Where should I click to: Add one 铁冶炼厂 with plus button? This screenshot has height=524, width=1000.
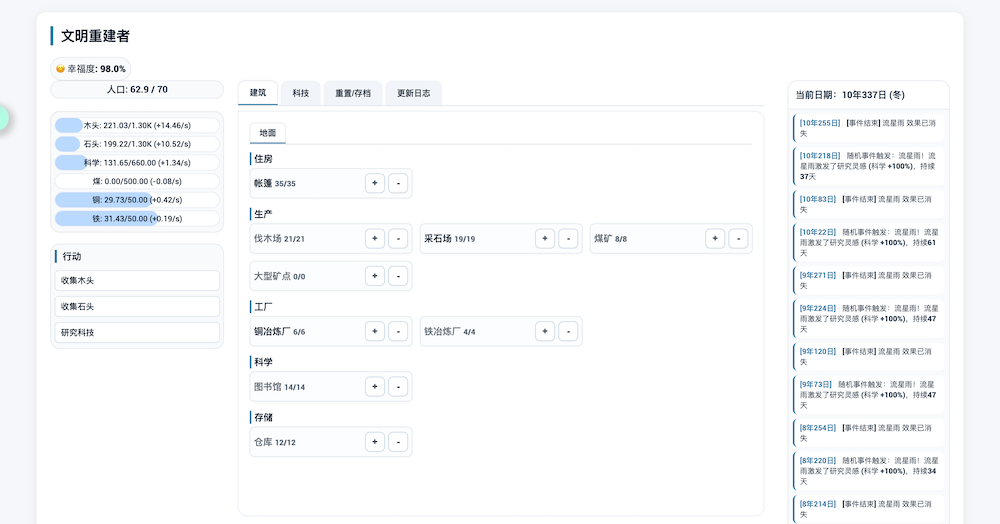[x=545, y=331]
